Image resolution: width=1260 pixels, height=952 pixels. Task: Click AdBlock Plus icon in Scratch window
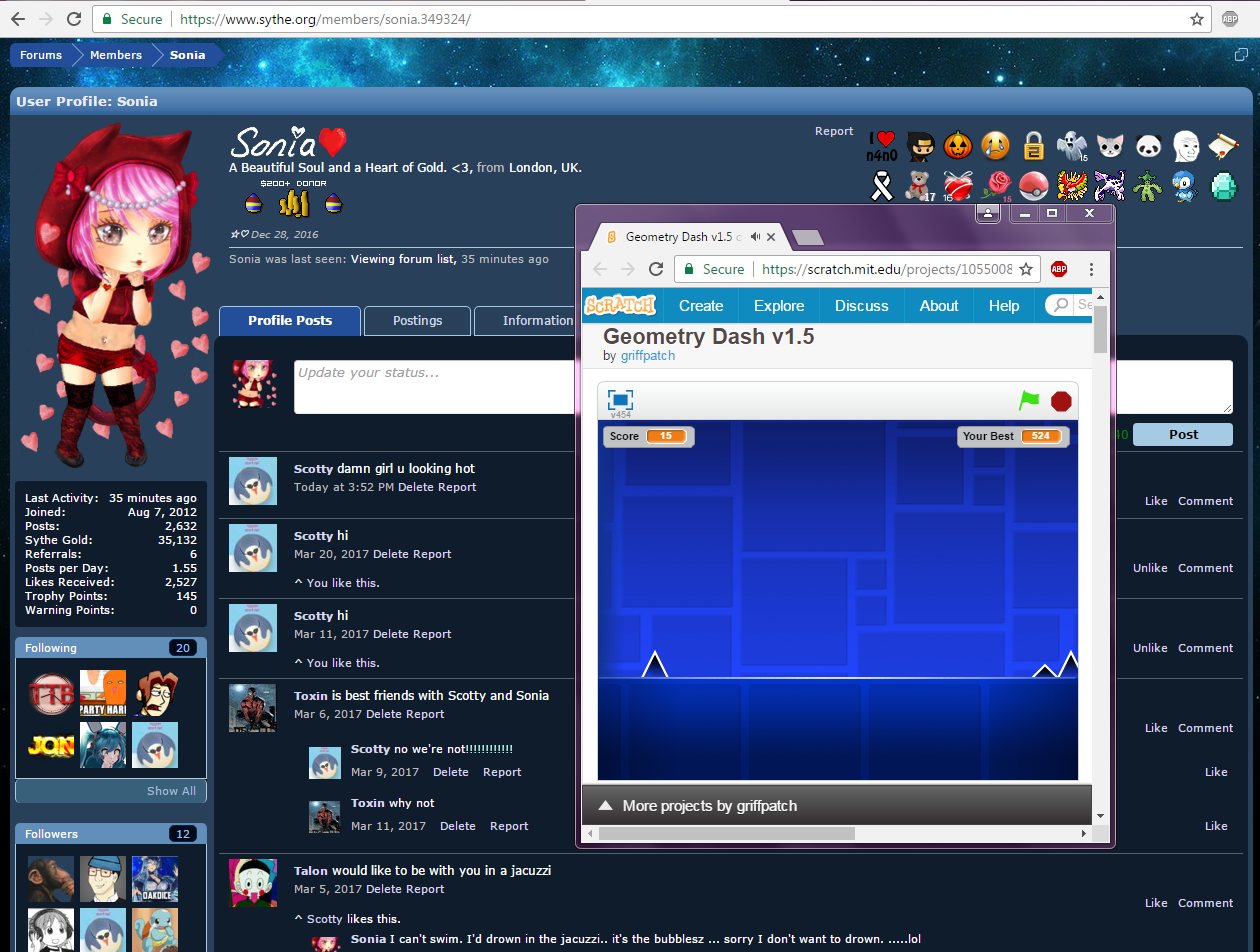(x=1058, y=269)
